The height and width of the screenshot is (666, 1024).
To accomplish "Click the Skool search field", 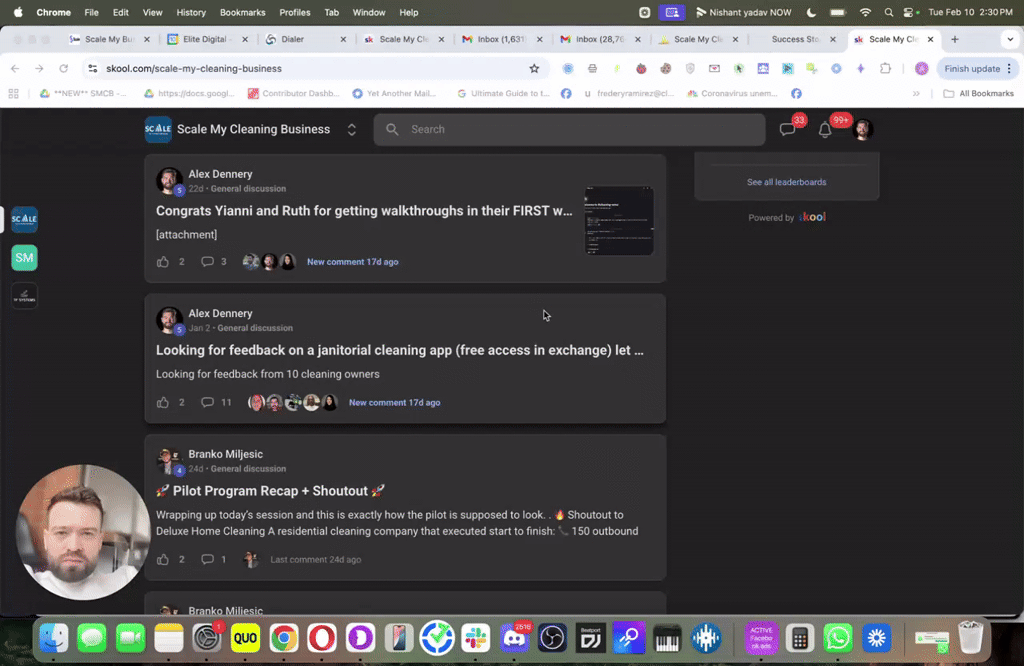I will 569,129.
